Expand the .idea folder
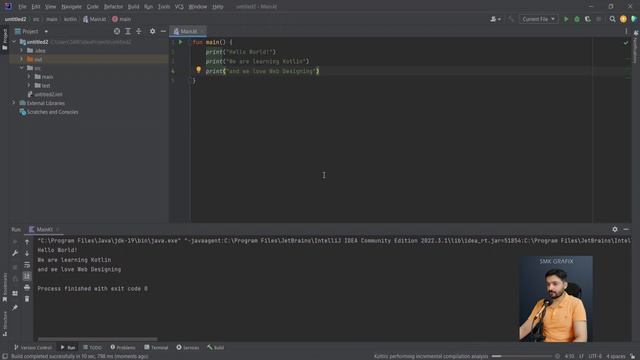Viewport: 640px width, 360px height. coord(22,51)
